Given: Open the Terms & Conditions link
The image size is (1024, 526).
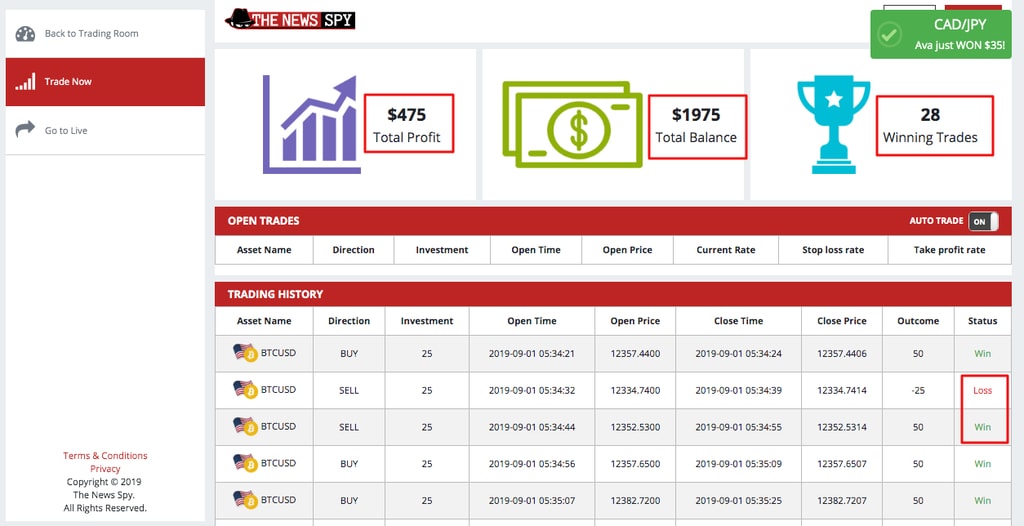Looking at the screenshot, I should point(105,456).
